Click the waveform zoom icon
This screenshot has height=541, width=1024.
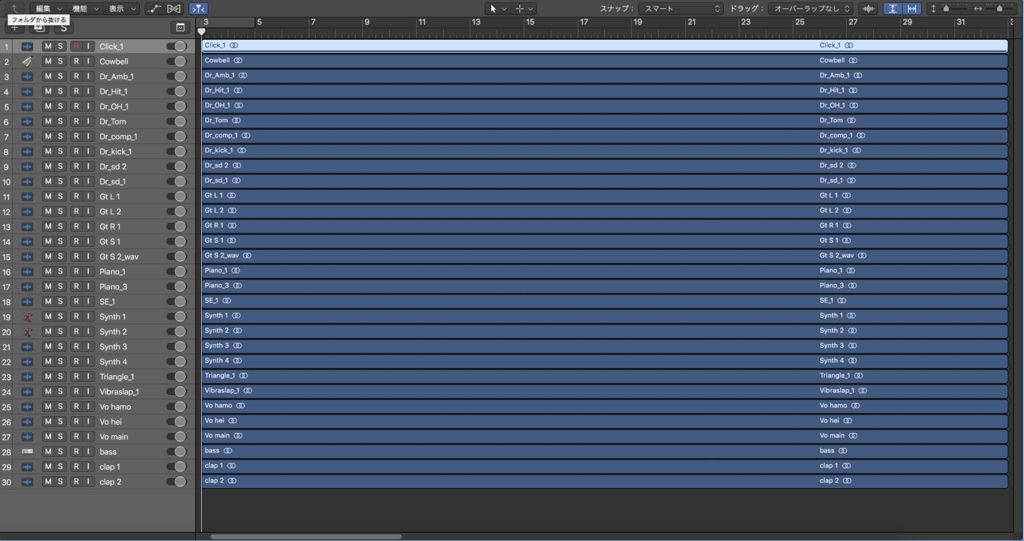point(868,8)
